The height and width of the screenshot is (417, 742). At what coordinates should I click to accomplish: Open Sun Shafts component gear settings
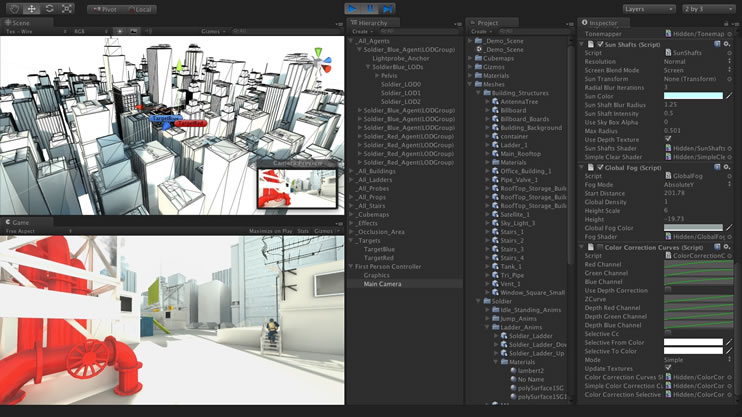(727, 44)
